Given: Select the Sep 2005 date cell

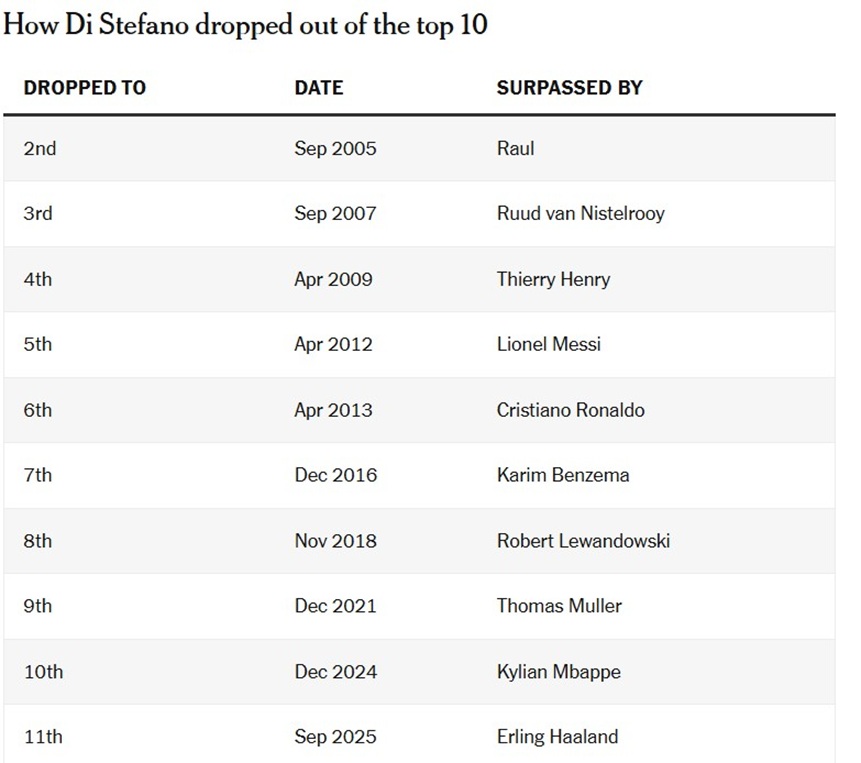Looking at the screenshot, I should tap(335, 149).
